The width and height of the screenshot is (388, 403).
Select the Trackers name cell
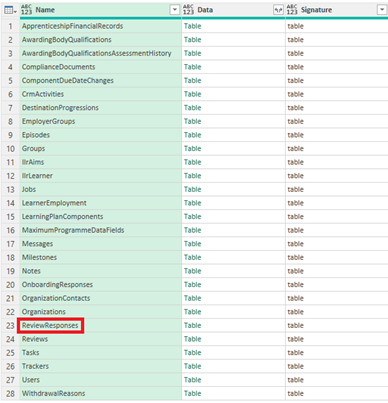[x=101, y=366]
